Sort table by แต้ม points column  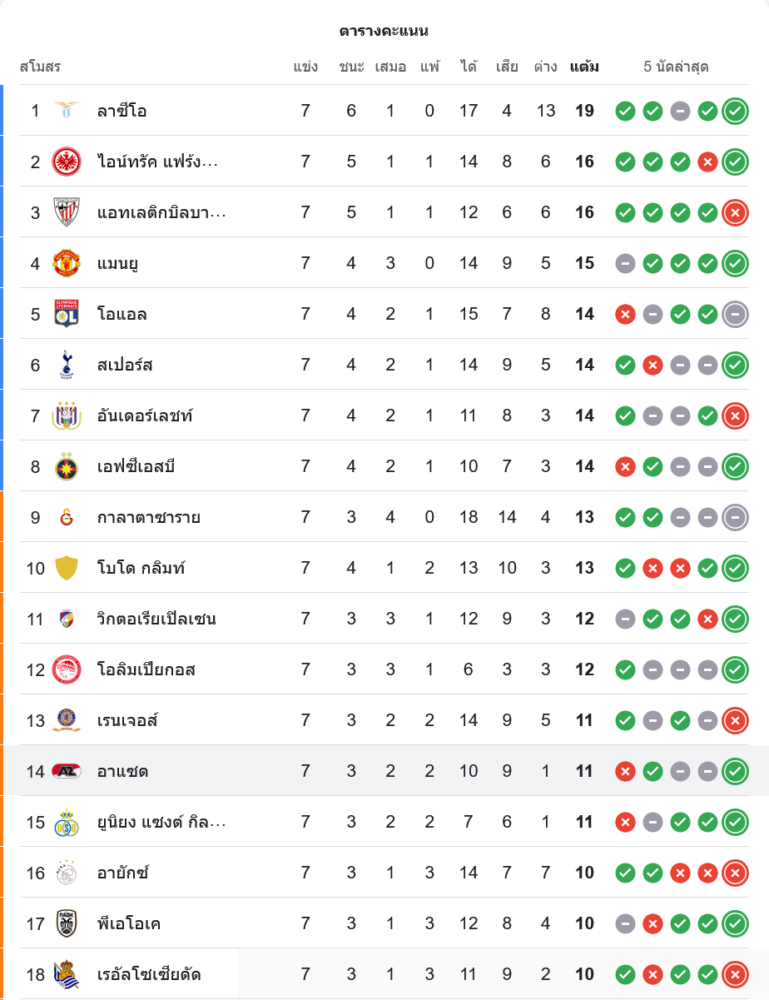pos(584,67)
